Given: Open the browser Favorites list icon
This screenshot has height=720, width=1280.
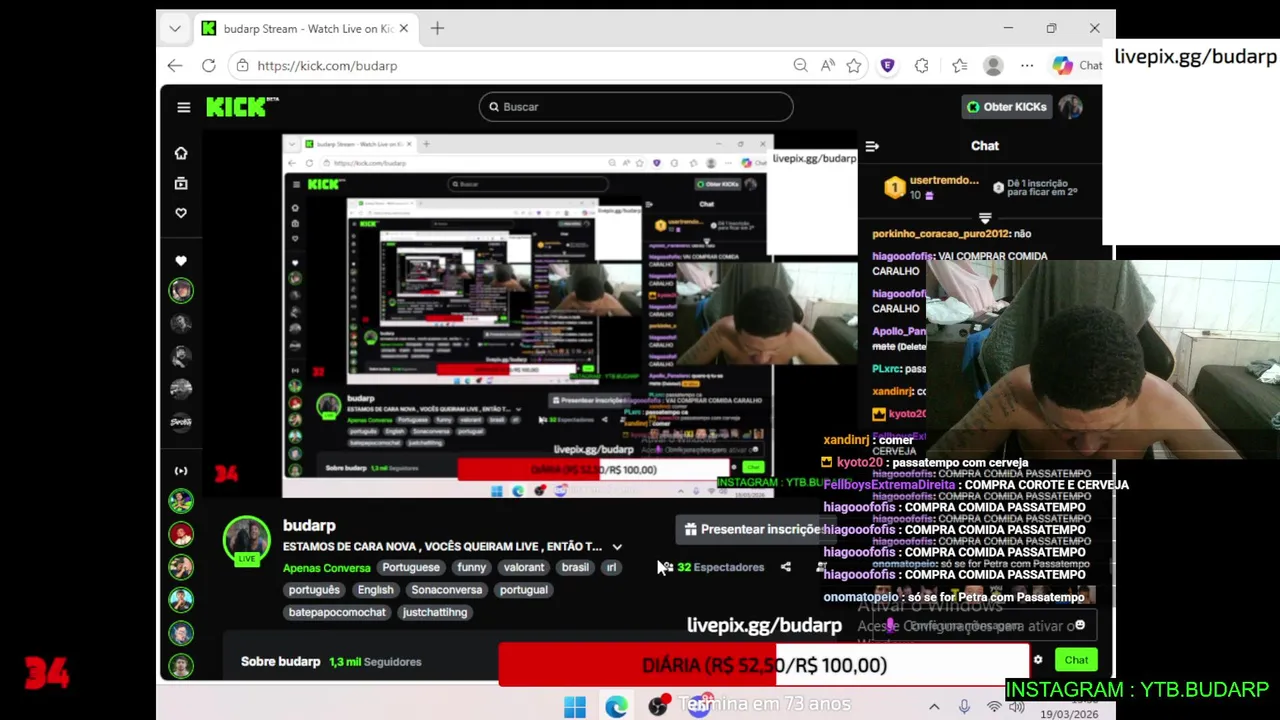Looking at the screenshot, I should point(960,66).
